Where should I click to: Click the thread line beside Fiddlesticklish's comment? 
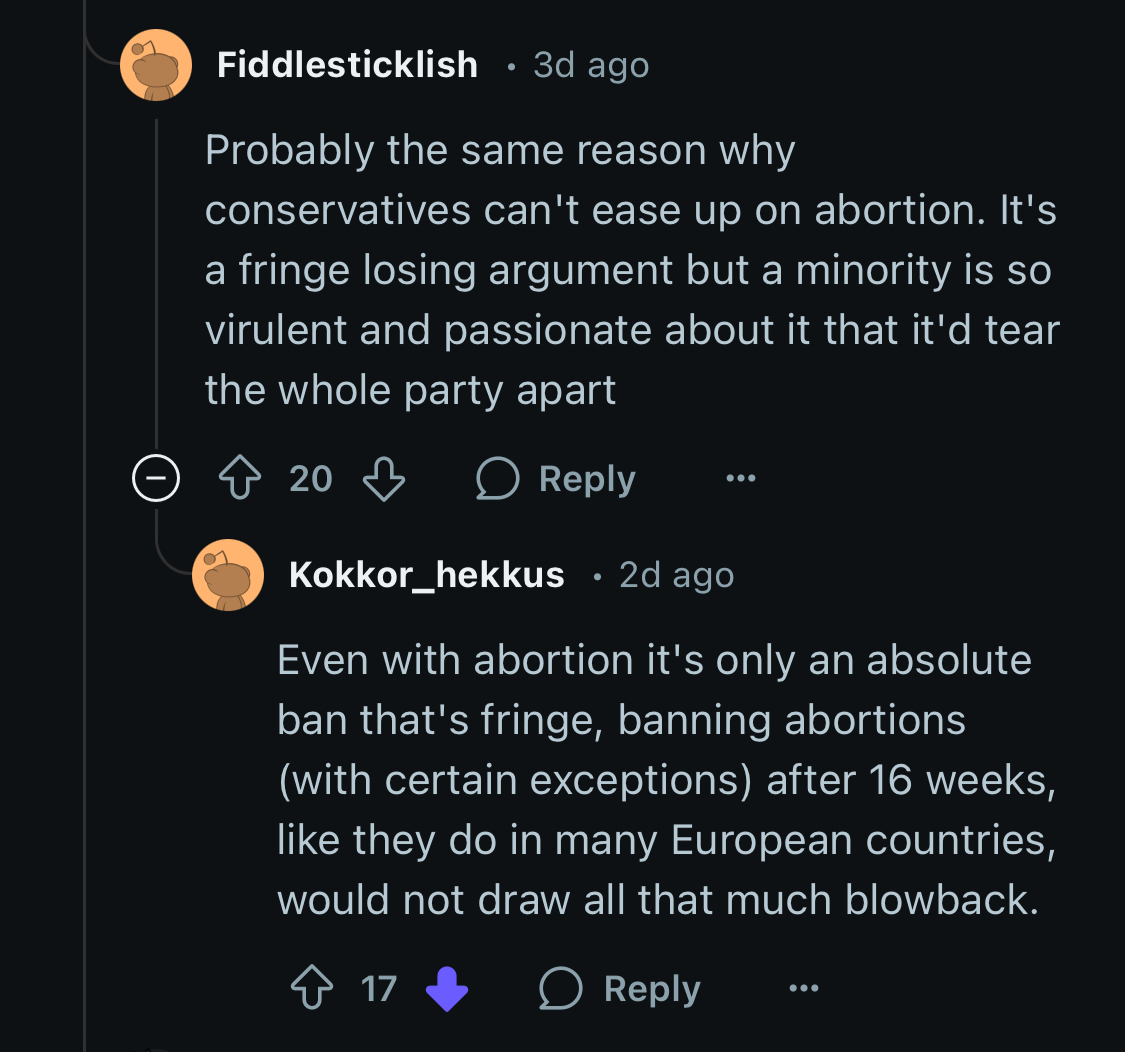pos(156,283)
